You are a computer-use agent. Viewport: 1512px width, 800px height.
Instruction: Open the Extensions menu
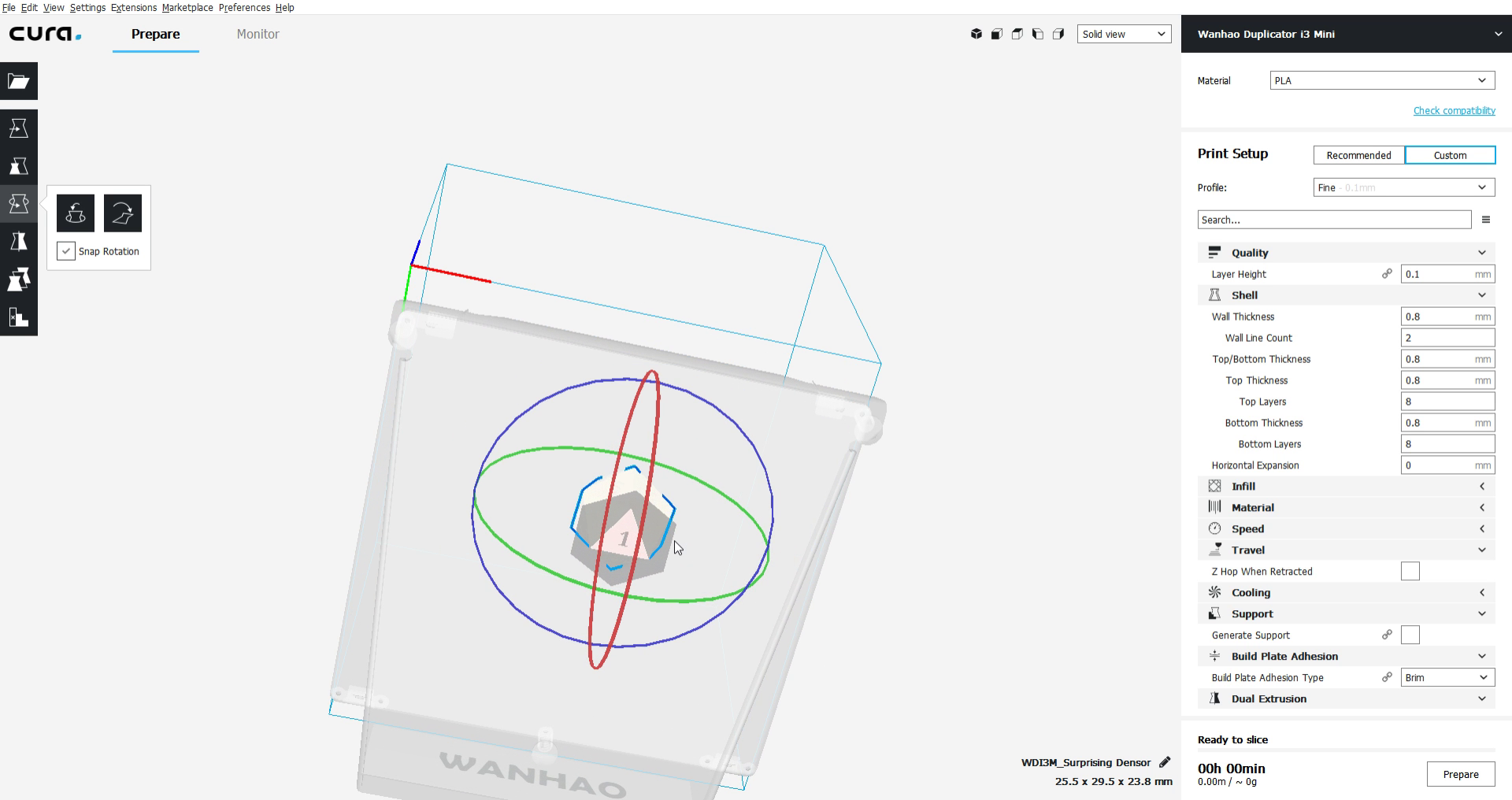pos(134,7)
